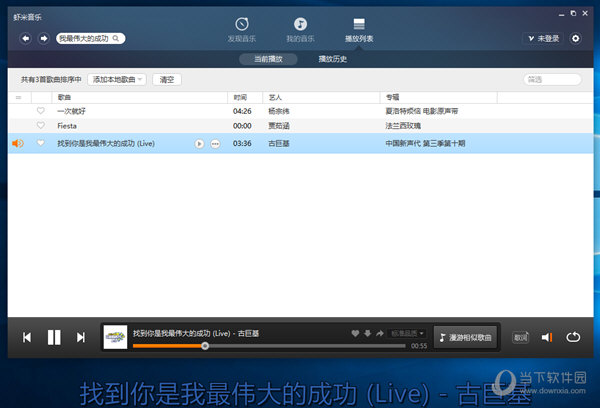Minimize the 虾米音乐 window
The height and width of the screenshot is (408, 600).
561,14
